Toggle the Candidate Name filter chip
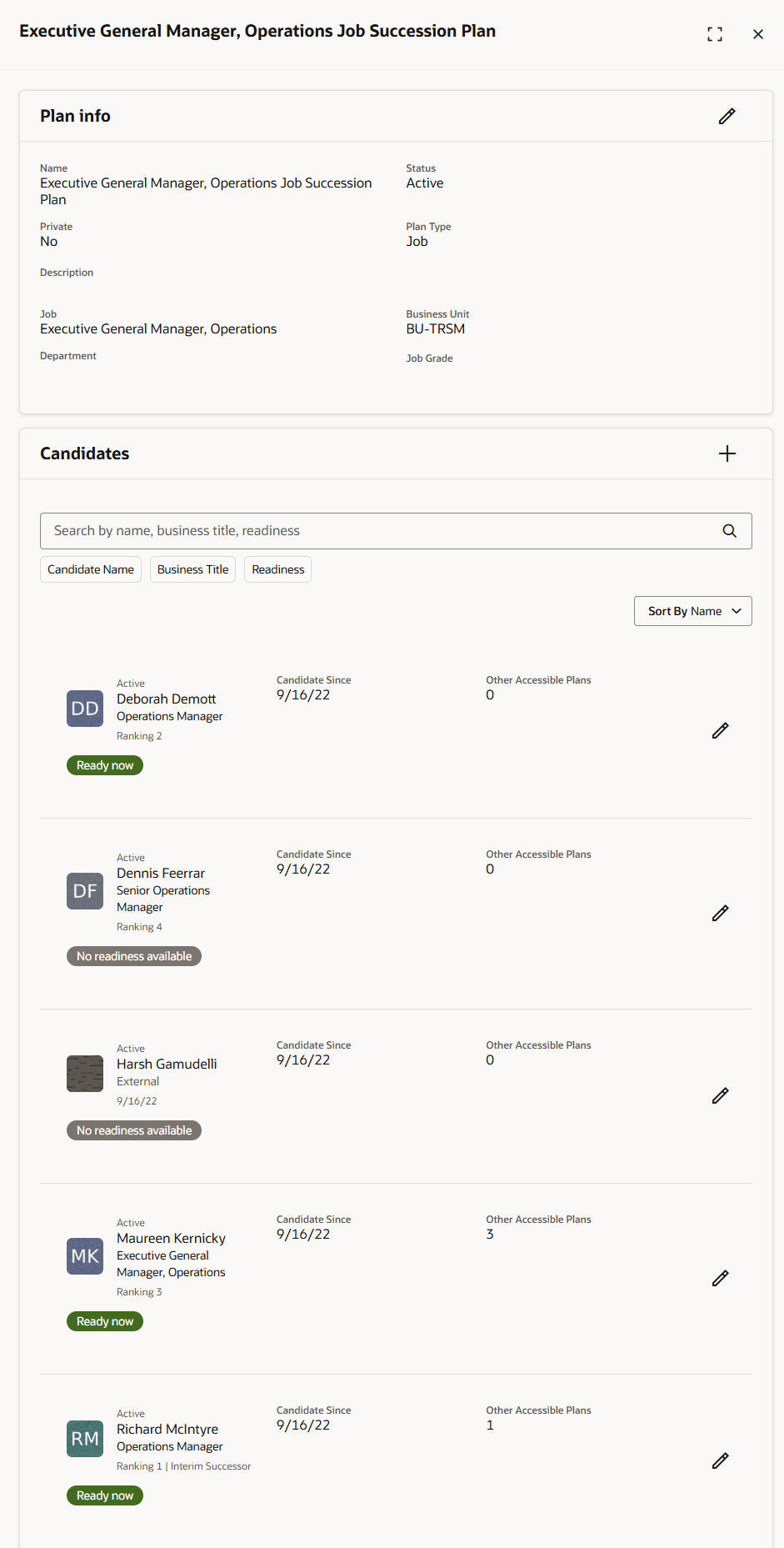 point(91,569)
